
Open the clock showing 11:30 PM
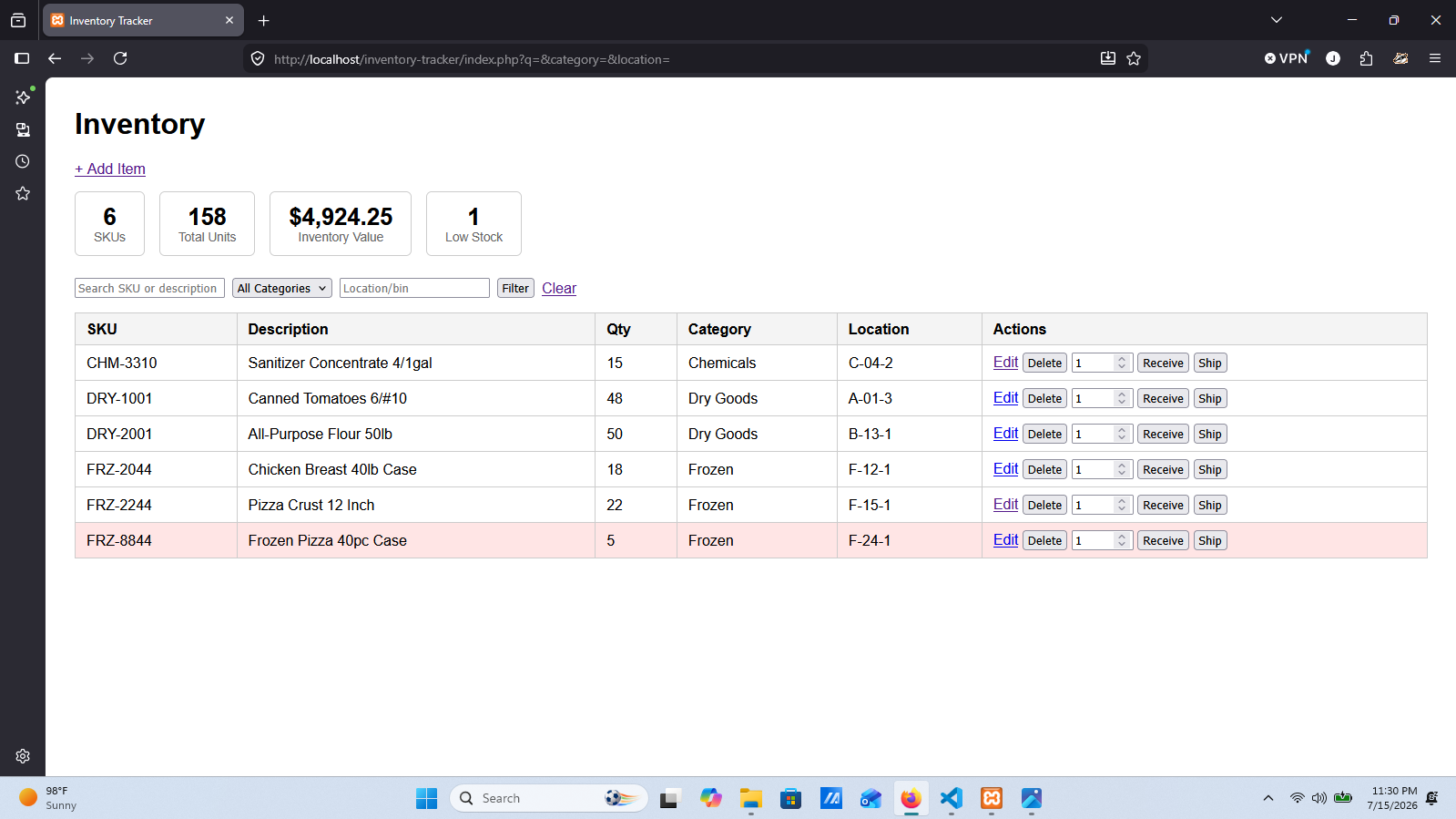1393,798
